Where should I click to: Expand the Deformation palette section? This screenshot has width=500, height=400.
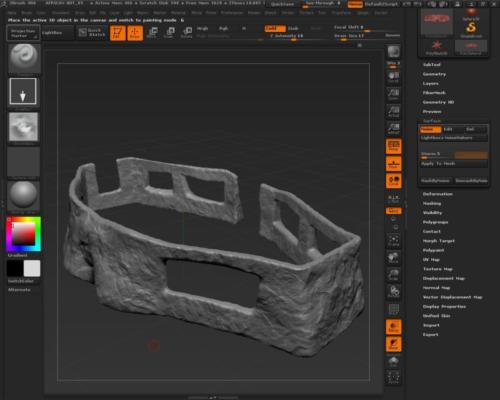pos(438,194)
